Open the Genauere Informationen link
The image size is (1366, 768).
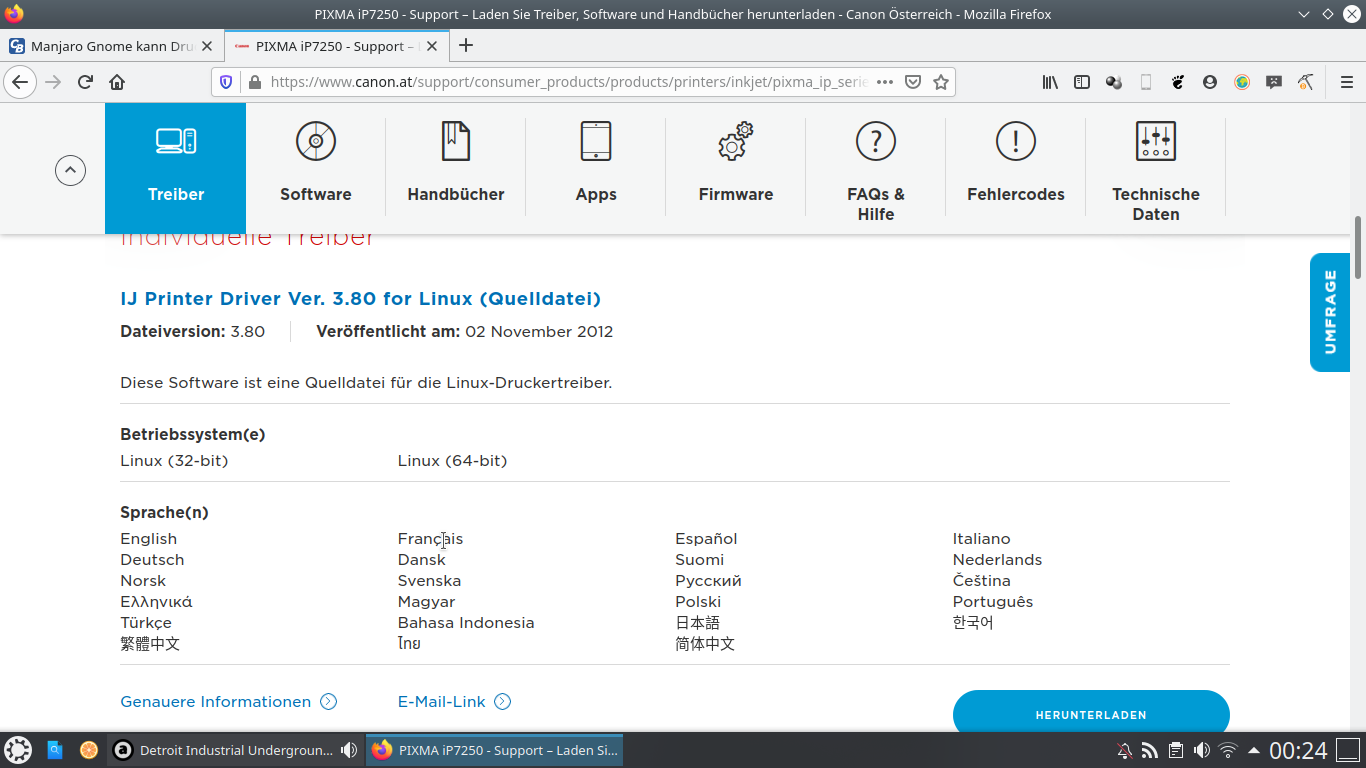tap(228, 702)
